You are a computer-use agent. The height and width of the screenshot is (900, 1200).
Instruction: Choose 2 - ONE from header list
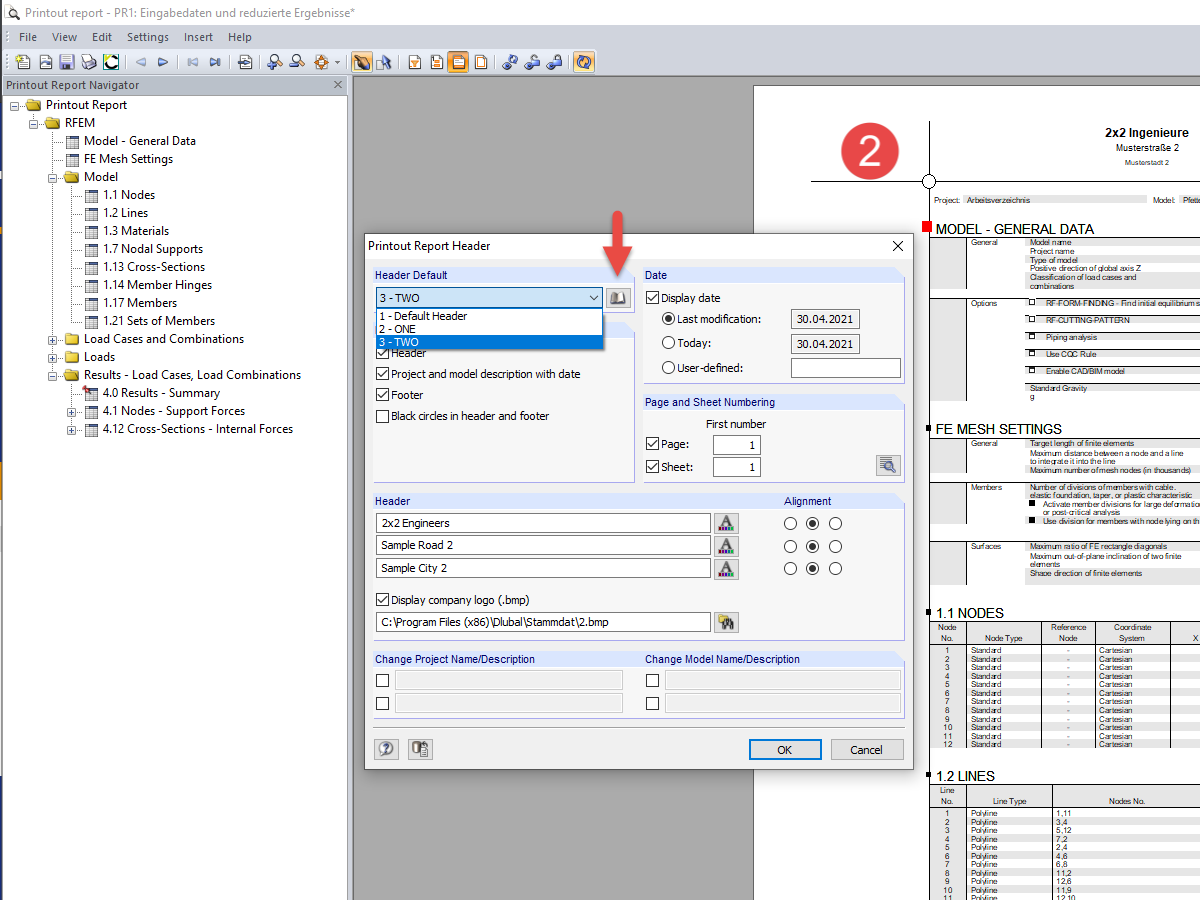coord(489,329)
